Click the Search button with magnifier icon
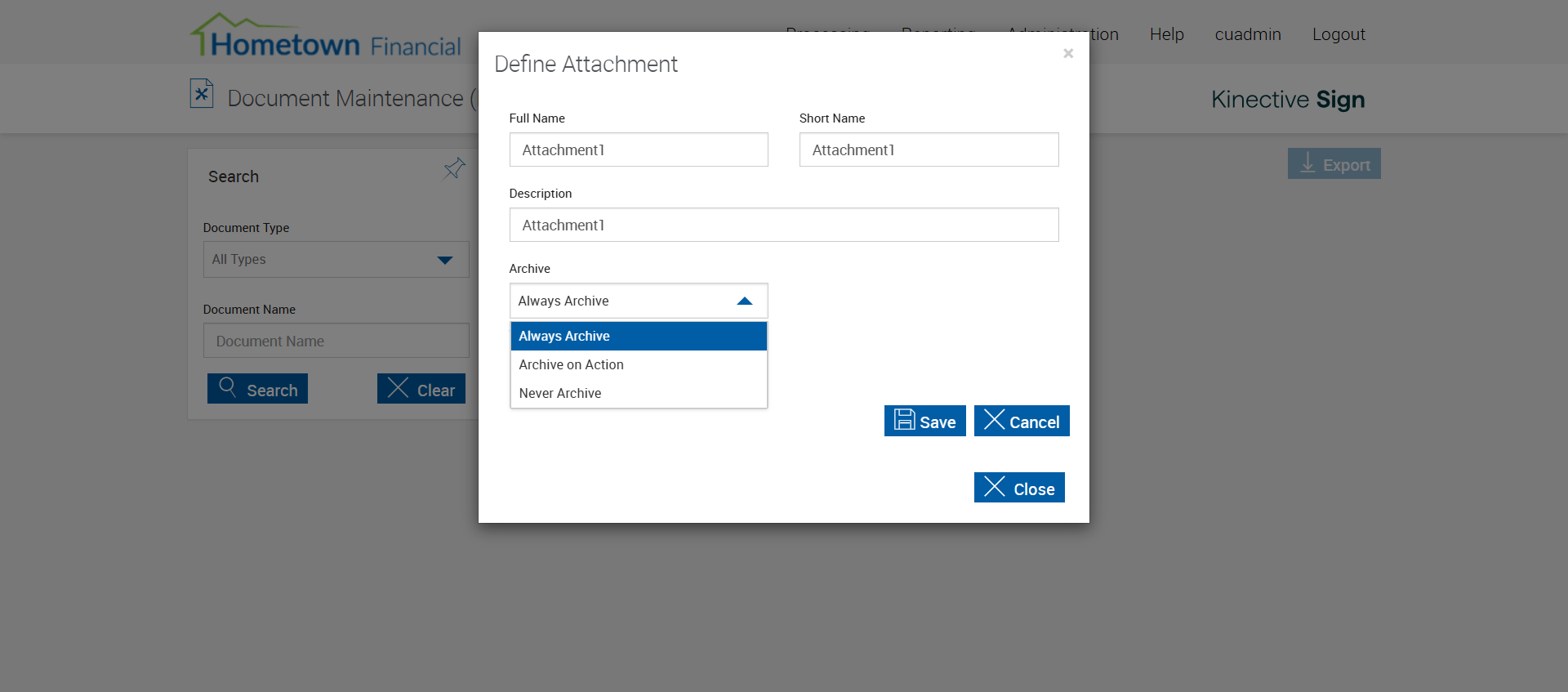Image resolution: width=1568 pixels, height=692 pixels. pos(257,389)
